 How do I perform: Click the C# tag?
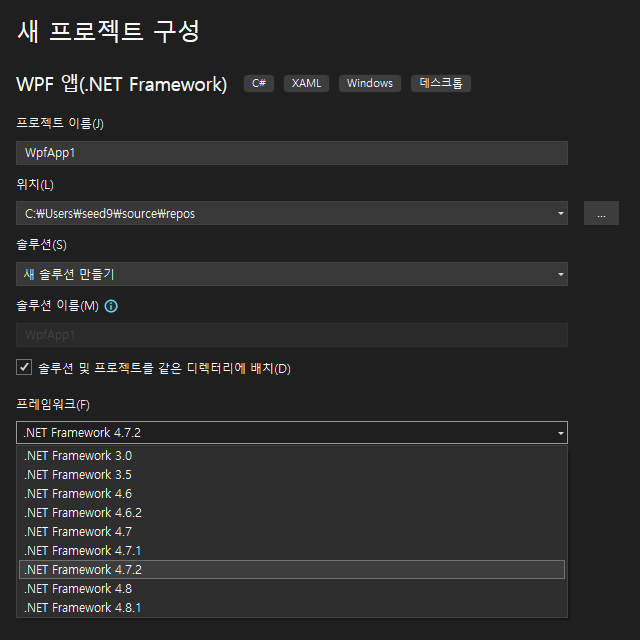click(259, 83)
